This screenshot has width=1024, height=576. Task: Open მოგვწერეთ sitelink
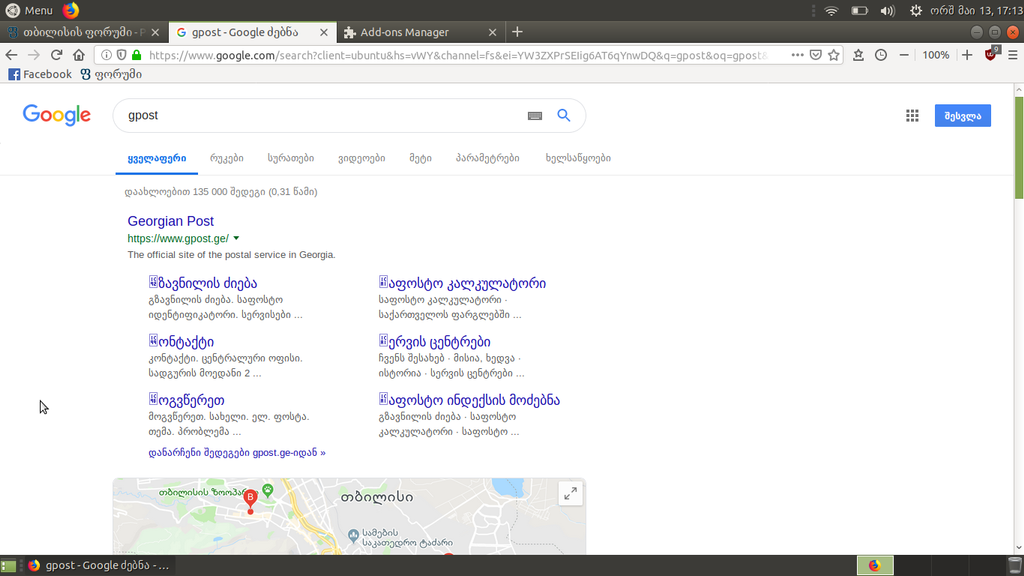[186, 400]
